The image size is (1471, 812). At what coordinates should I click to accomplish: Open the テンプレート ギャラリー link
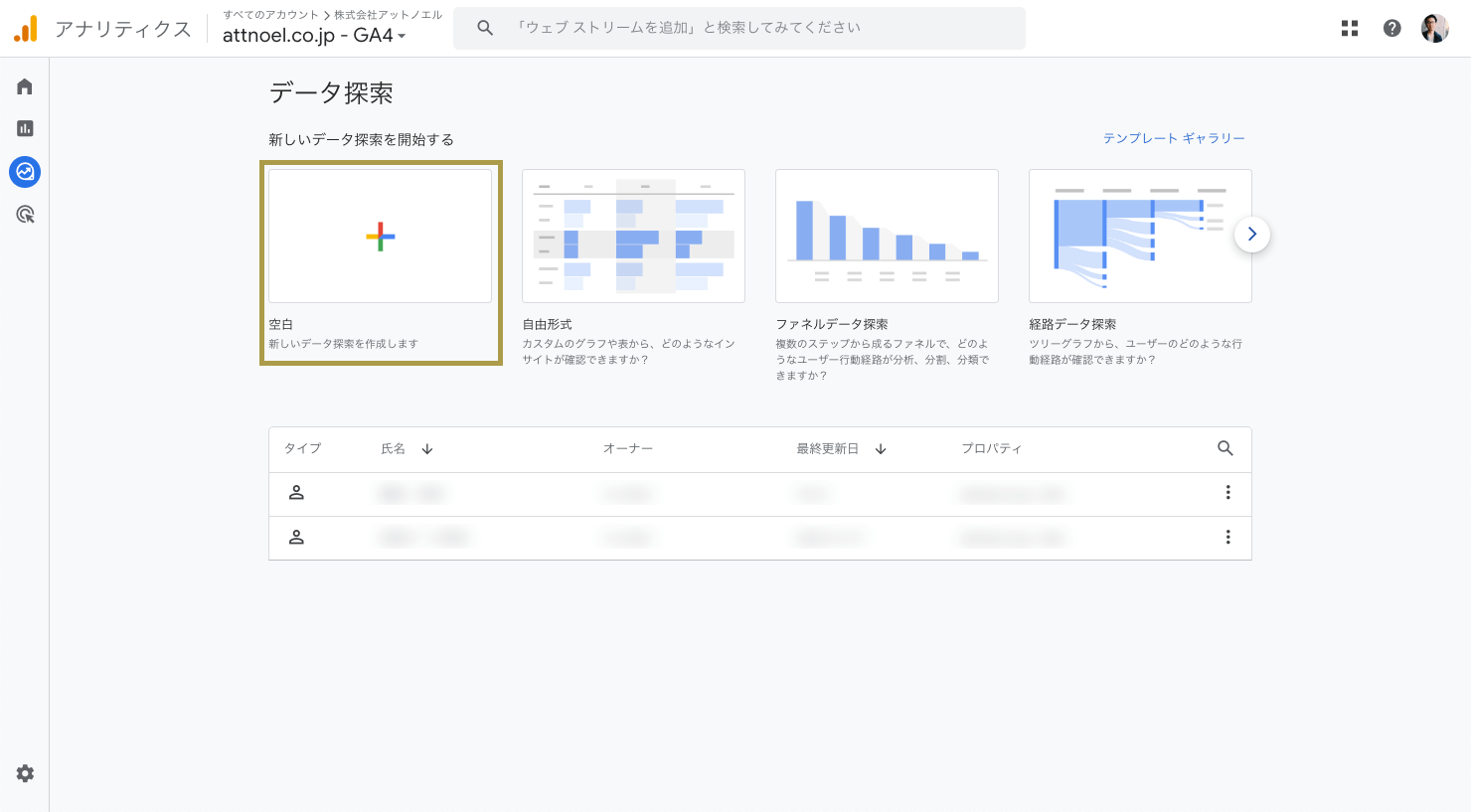coord(1174,138)
